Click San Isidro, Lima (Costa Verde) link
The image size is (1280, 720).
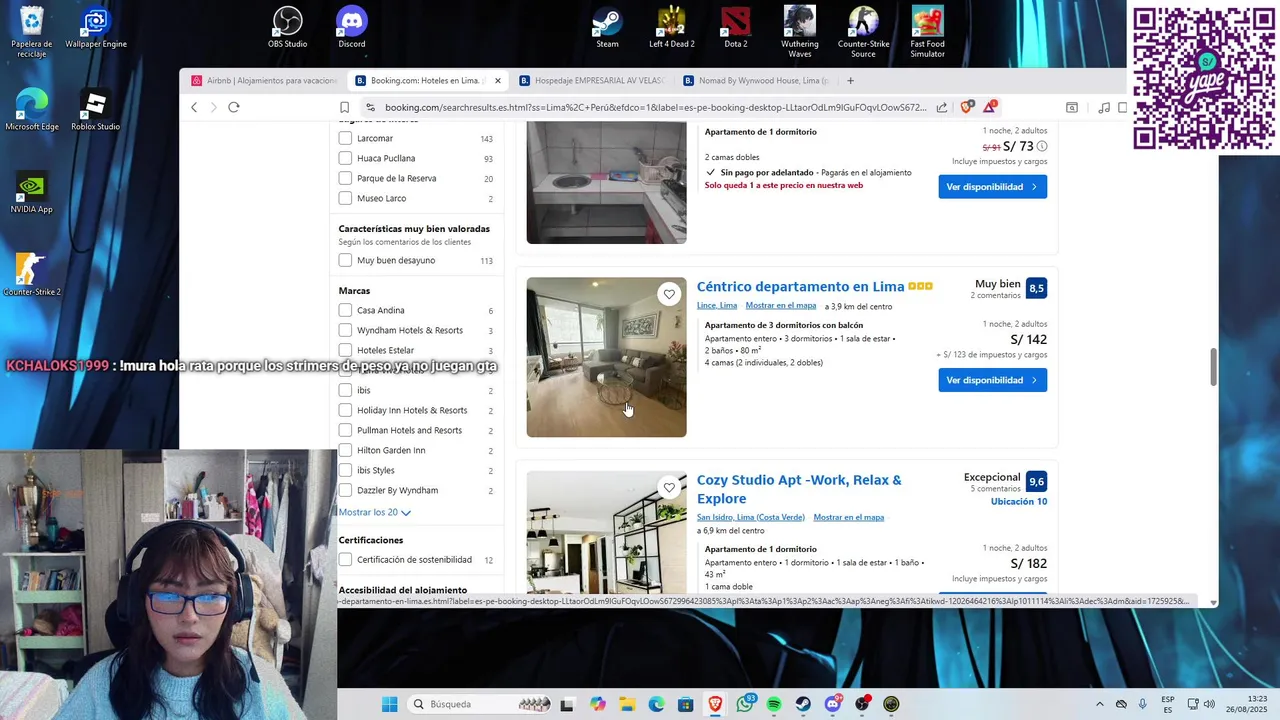[751, 517]
